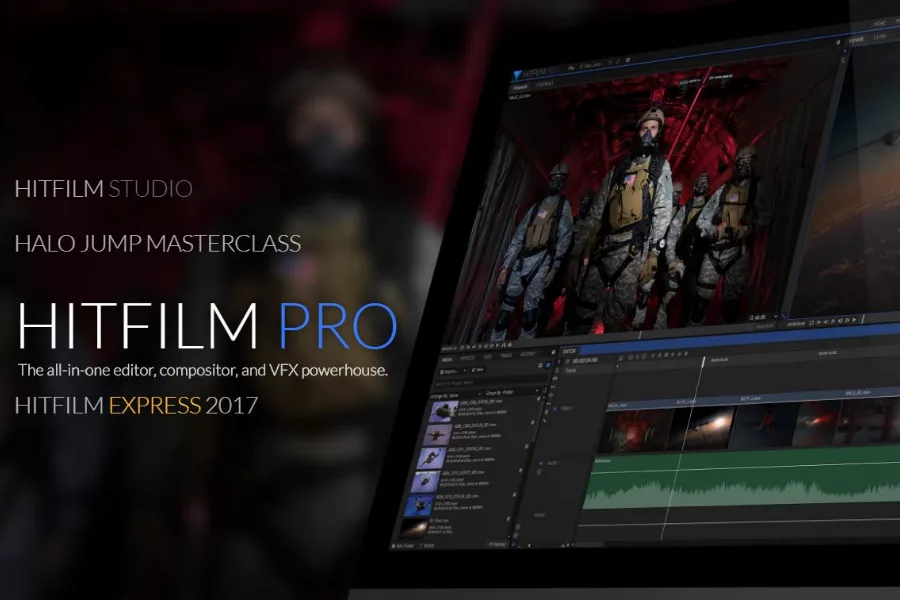Click the New button in the Media panel
The image size is (900, 600).
pyautogui.click(x=478, y=370)
